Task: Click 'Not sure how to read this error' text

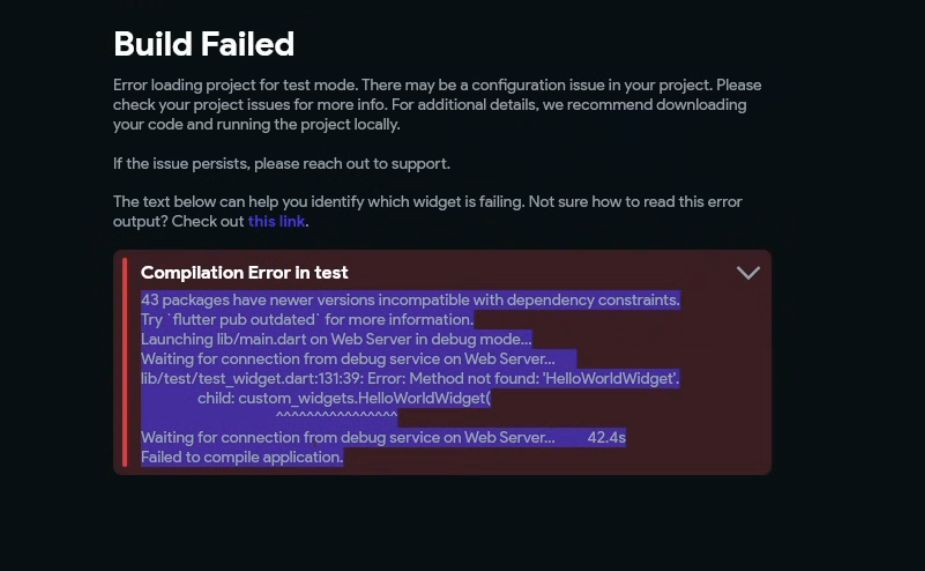Action: click(635, 202)
